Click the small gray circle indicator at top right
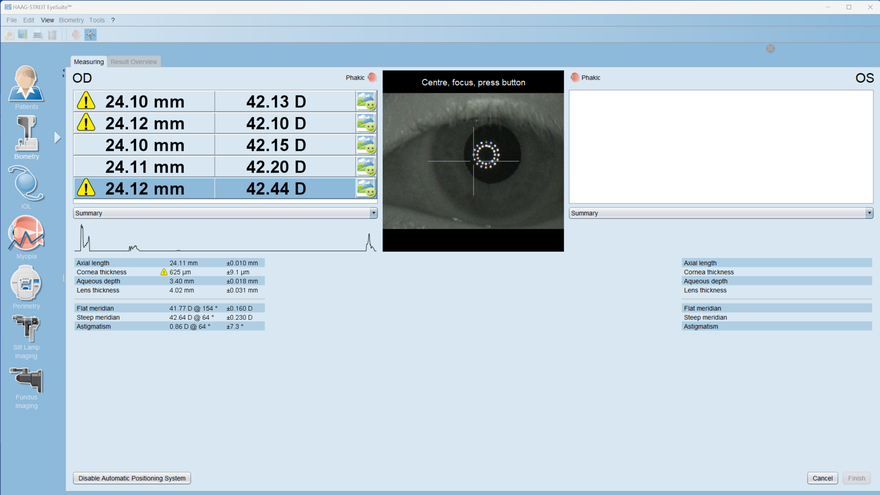 click(771, 49)
